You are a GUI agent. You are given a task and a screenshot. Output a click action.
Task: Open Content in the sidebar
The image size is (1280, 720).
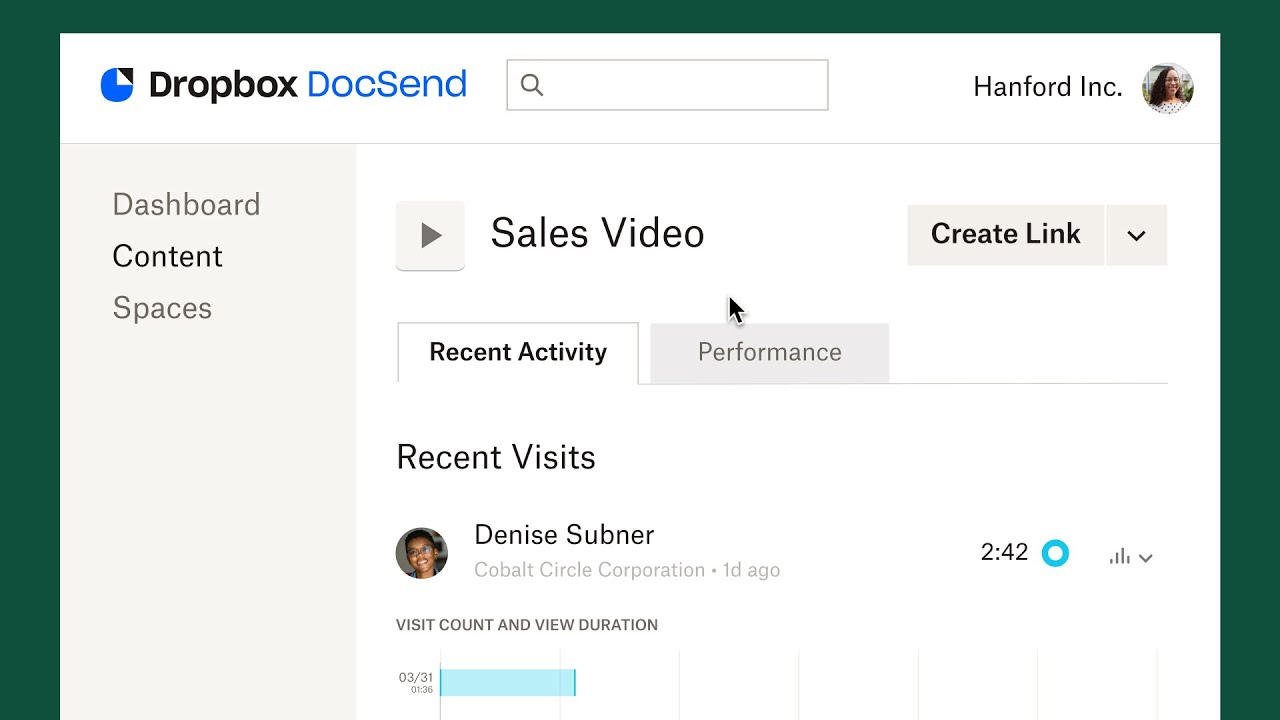[167, 256]
